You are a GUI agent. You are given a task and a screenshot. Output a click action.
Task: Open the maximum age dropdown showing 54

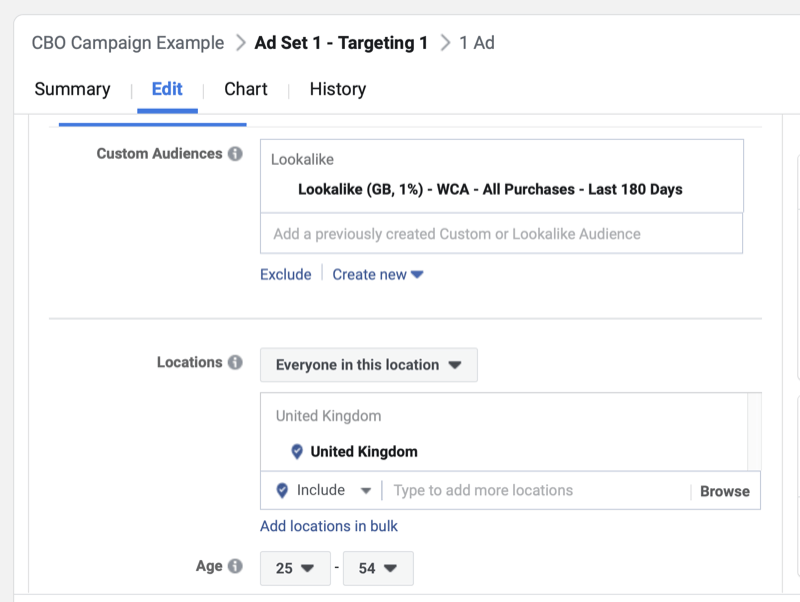378,568
